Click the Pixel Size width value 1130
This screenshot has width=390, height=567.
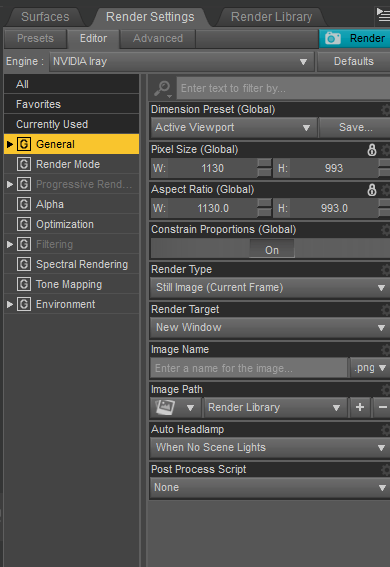[213, 169]
